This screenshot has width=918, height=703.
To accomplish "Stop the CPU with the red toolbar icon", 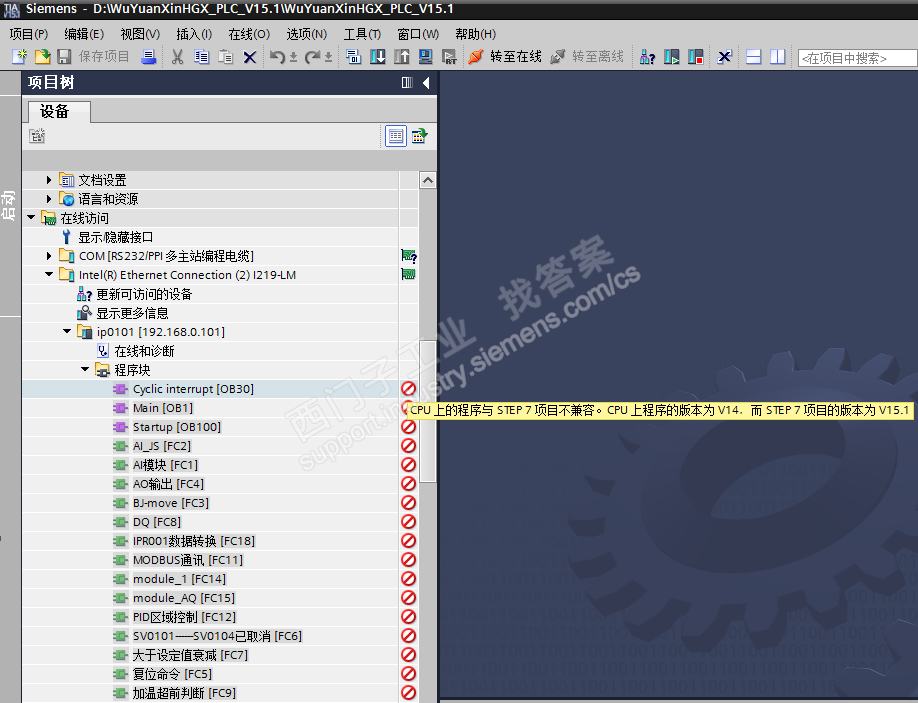I will click(x=696, y=57).
